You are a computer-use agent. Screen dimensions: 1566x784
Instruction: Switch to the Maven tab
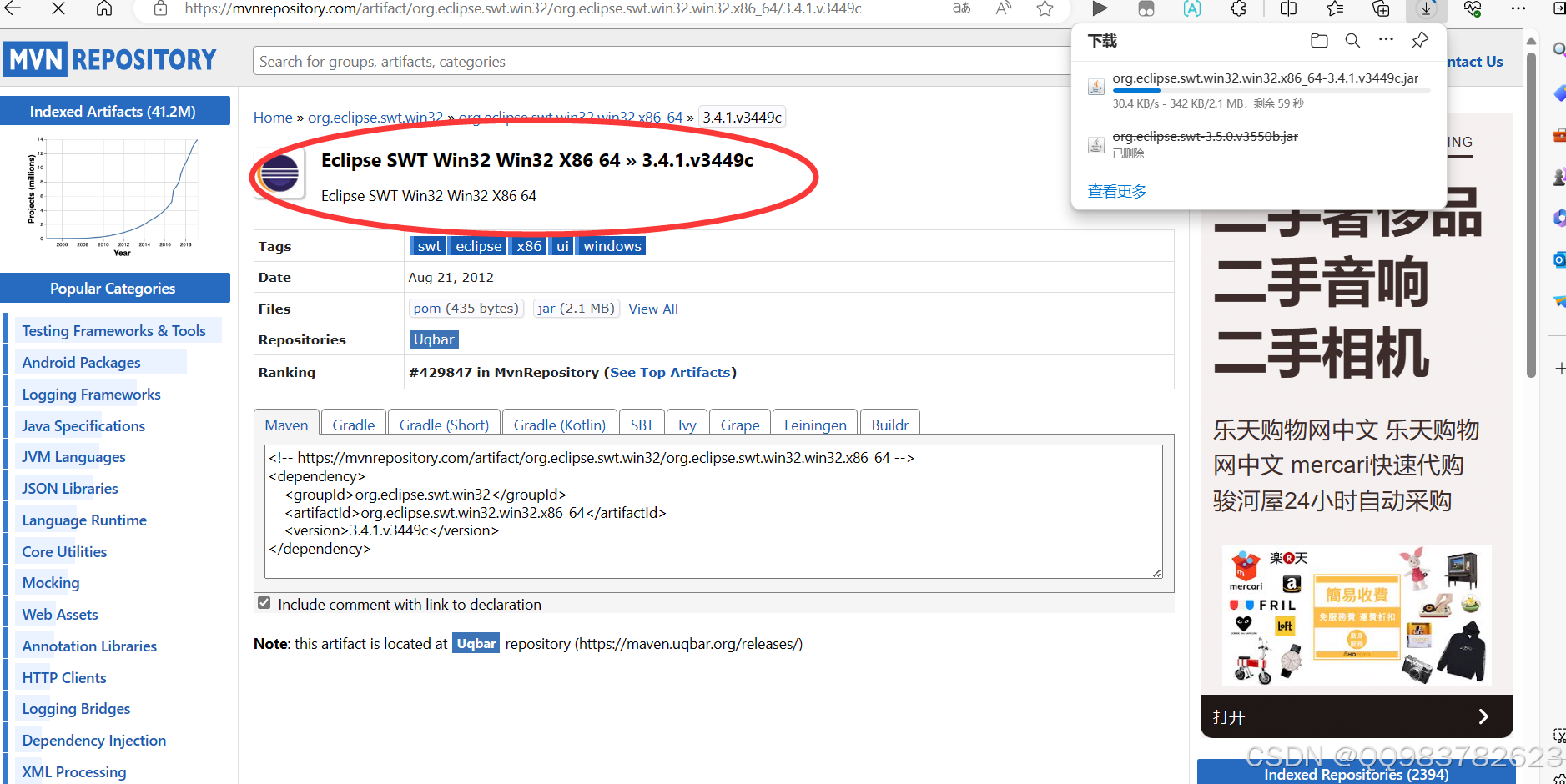(286, 425)
